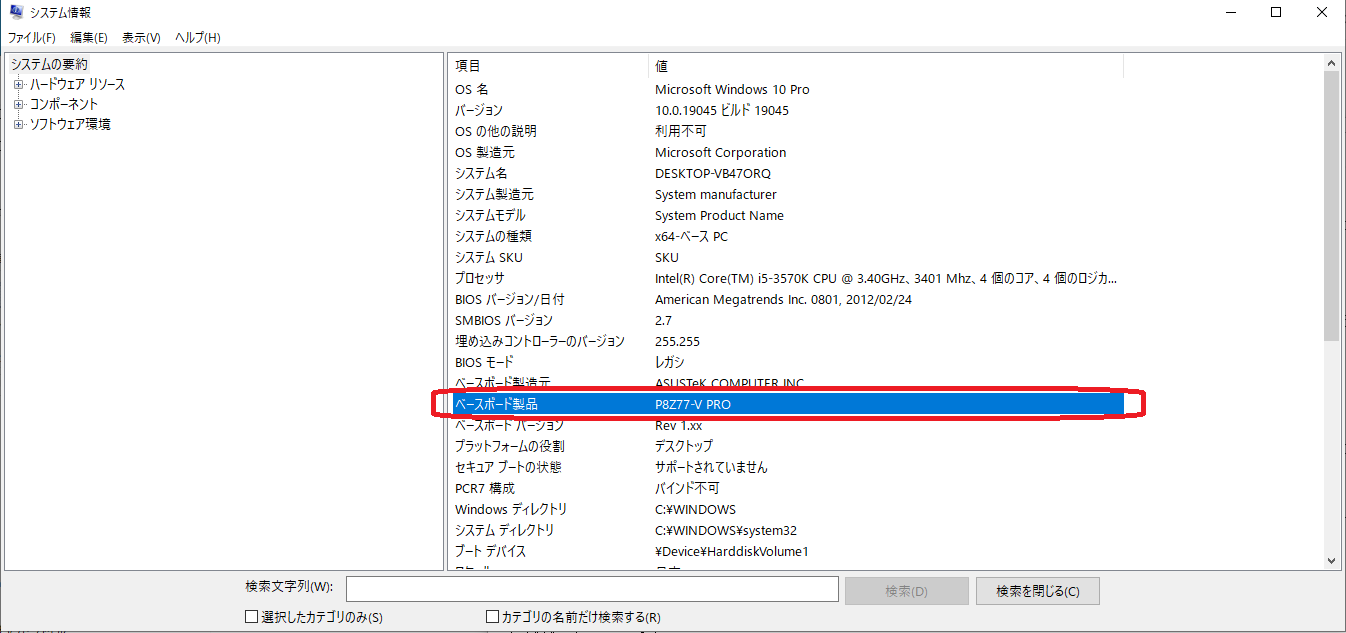1346x633 pixels.
Task: Open the ファイル menu
Action: pos(31,37)
